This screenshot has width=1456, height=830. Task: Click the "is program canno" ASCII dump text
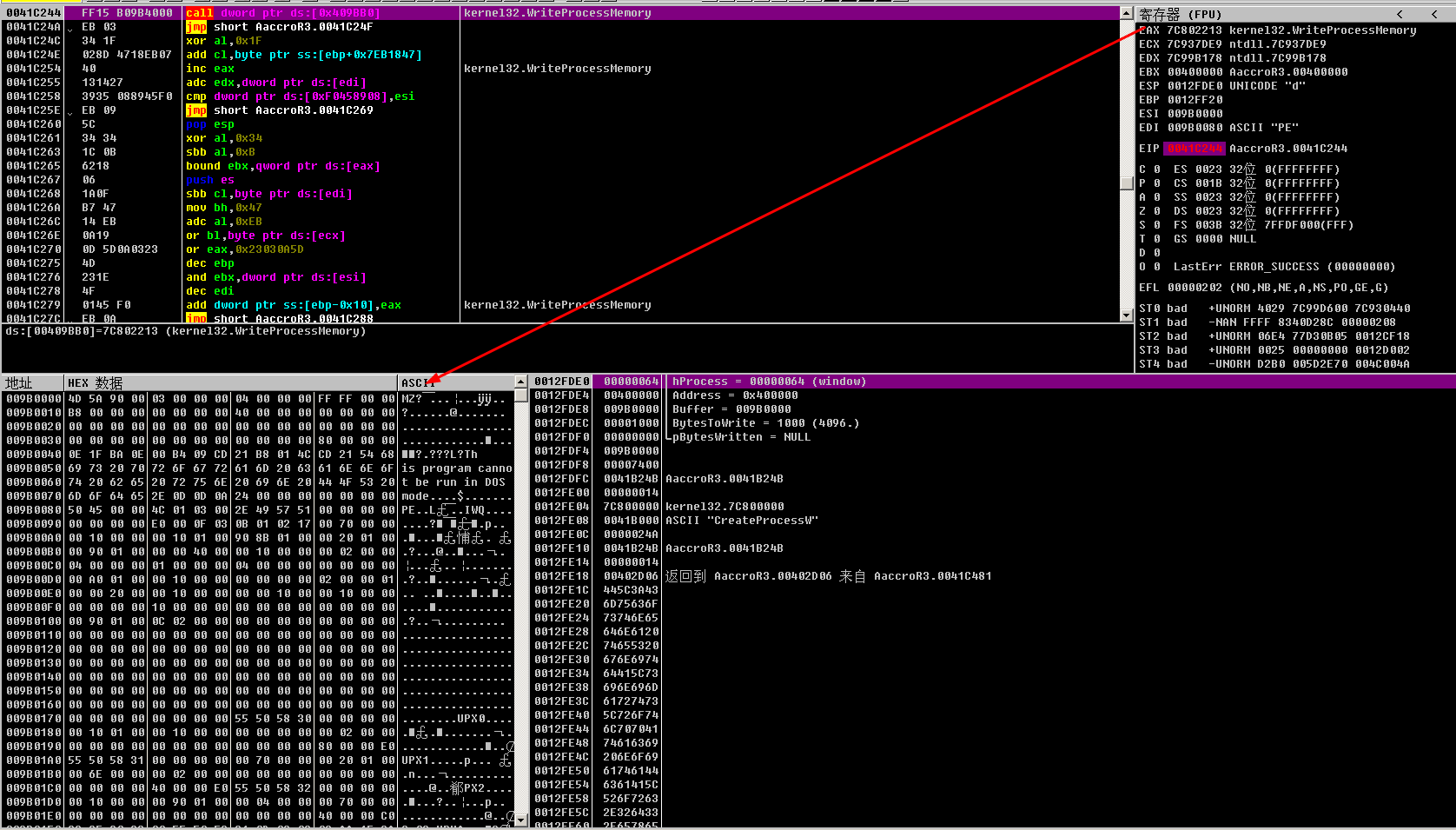pyautogui.click(x=457, y=468)
